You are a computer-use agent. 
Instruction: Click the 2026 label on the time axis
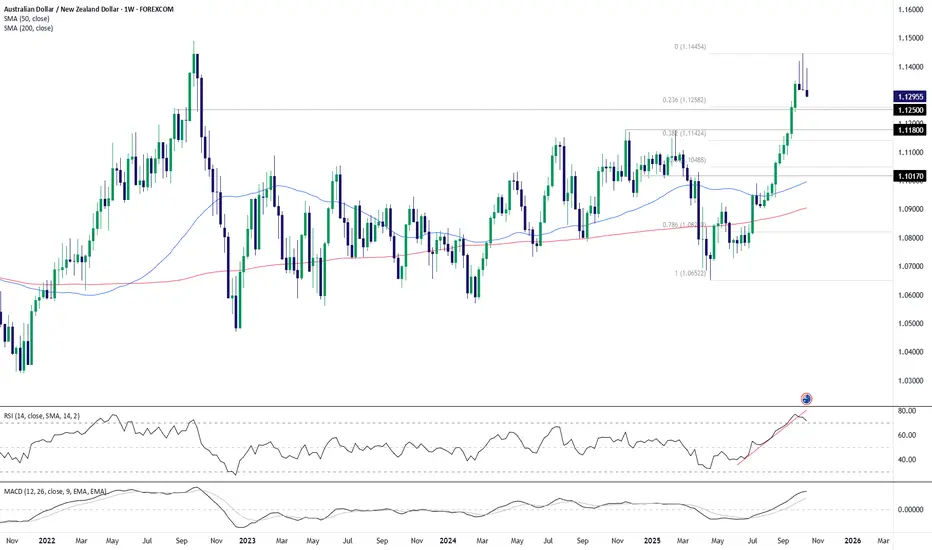(853, 540)
